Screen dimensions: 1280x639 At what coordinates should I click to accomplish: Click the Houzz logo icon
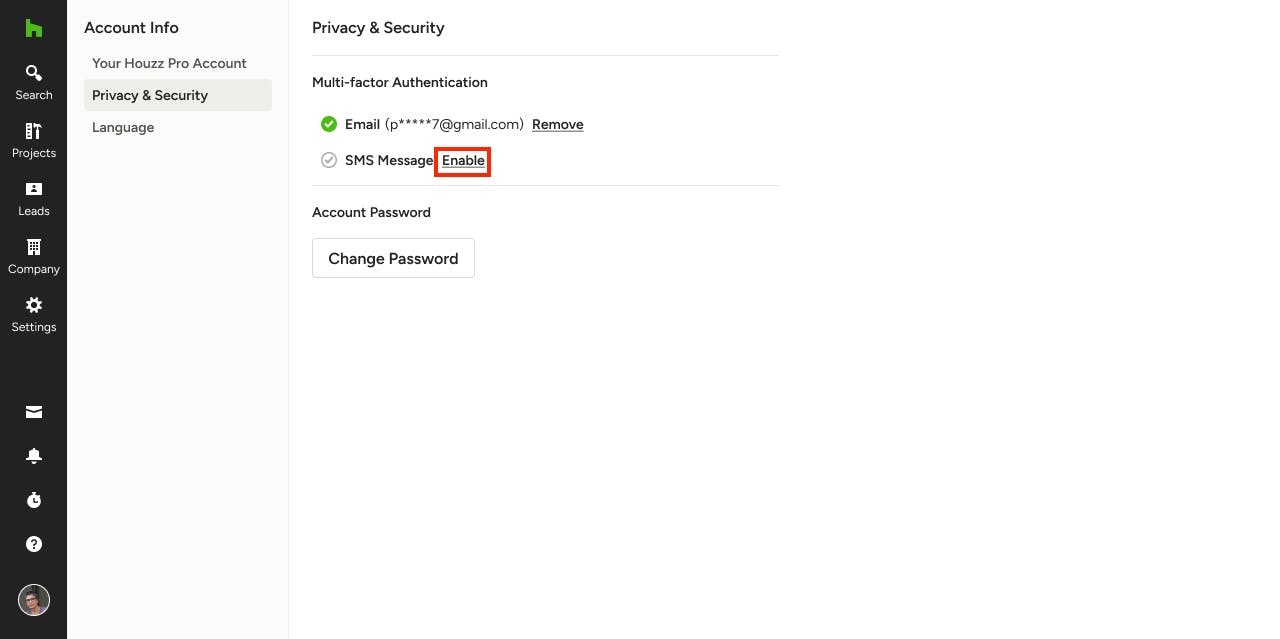pyautogui.click(x=33, y=28)
